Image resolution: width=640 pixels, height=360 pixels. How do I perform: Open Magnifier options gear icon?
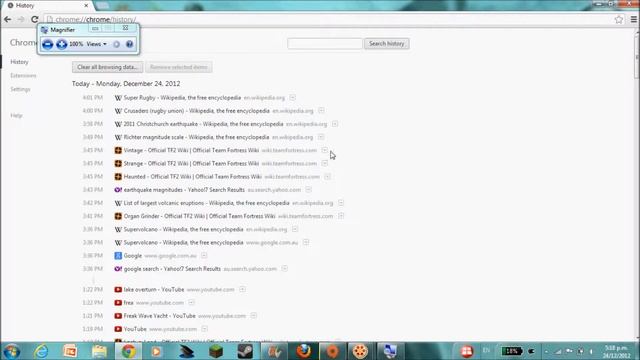pyautogui.click(x=116, y=44)
